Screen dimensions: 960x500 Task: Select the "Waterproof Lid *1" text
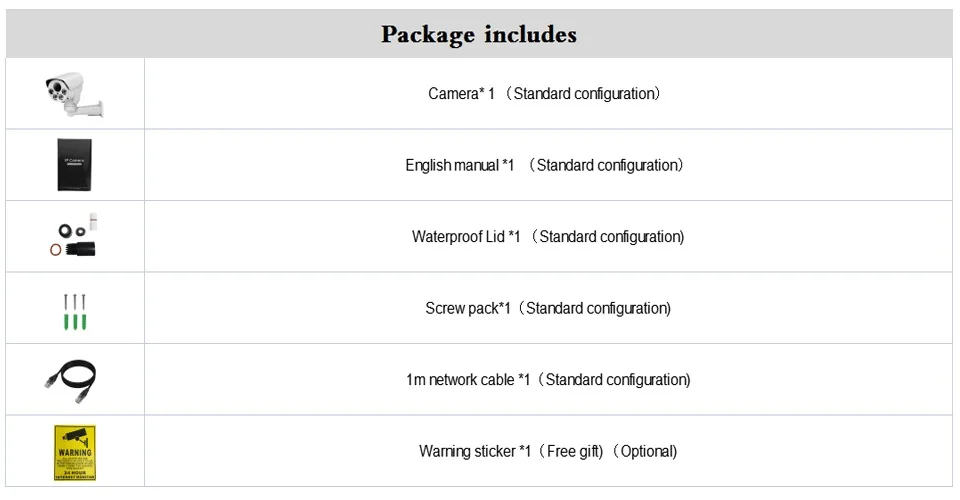(x=466, y=237)
